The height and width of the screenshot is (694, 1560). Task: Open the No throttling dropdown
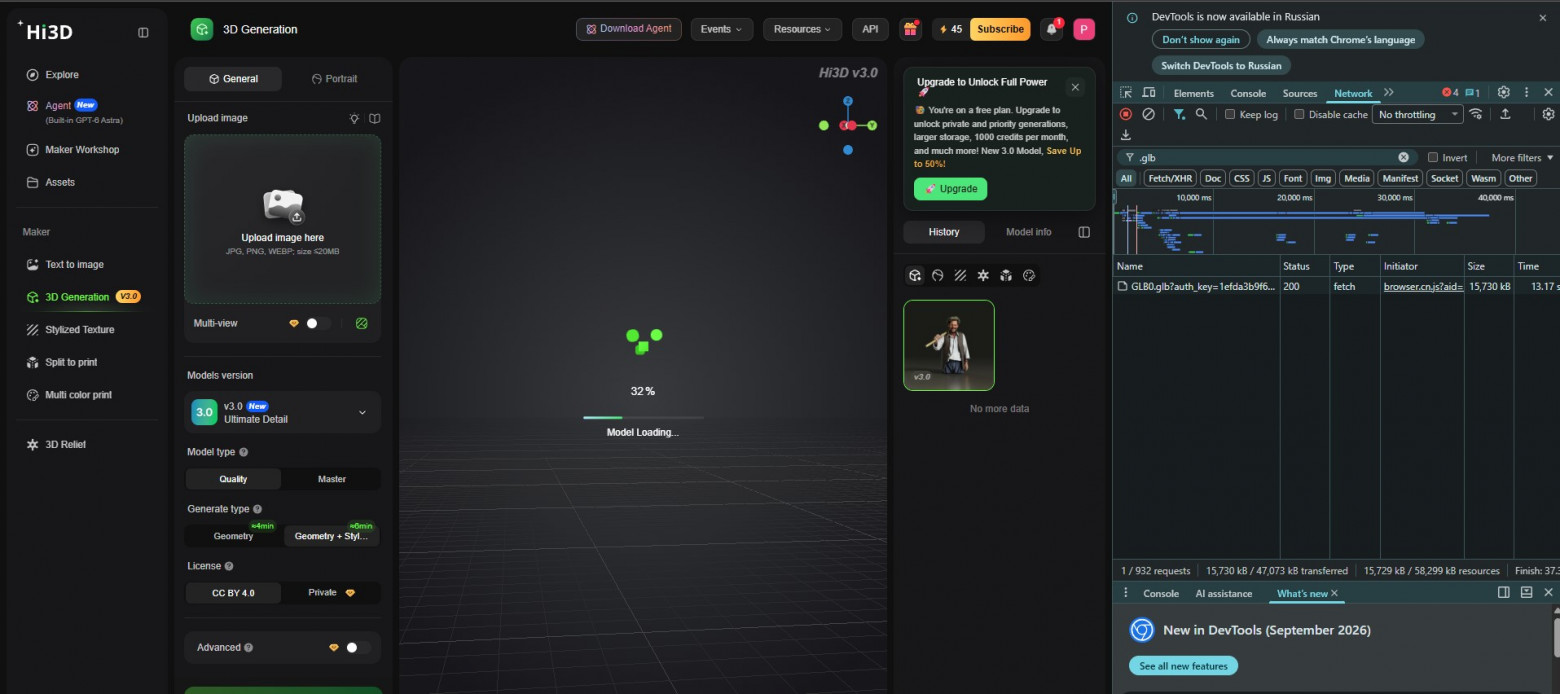1417,114
